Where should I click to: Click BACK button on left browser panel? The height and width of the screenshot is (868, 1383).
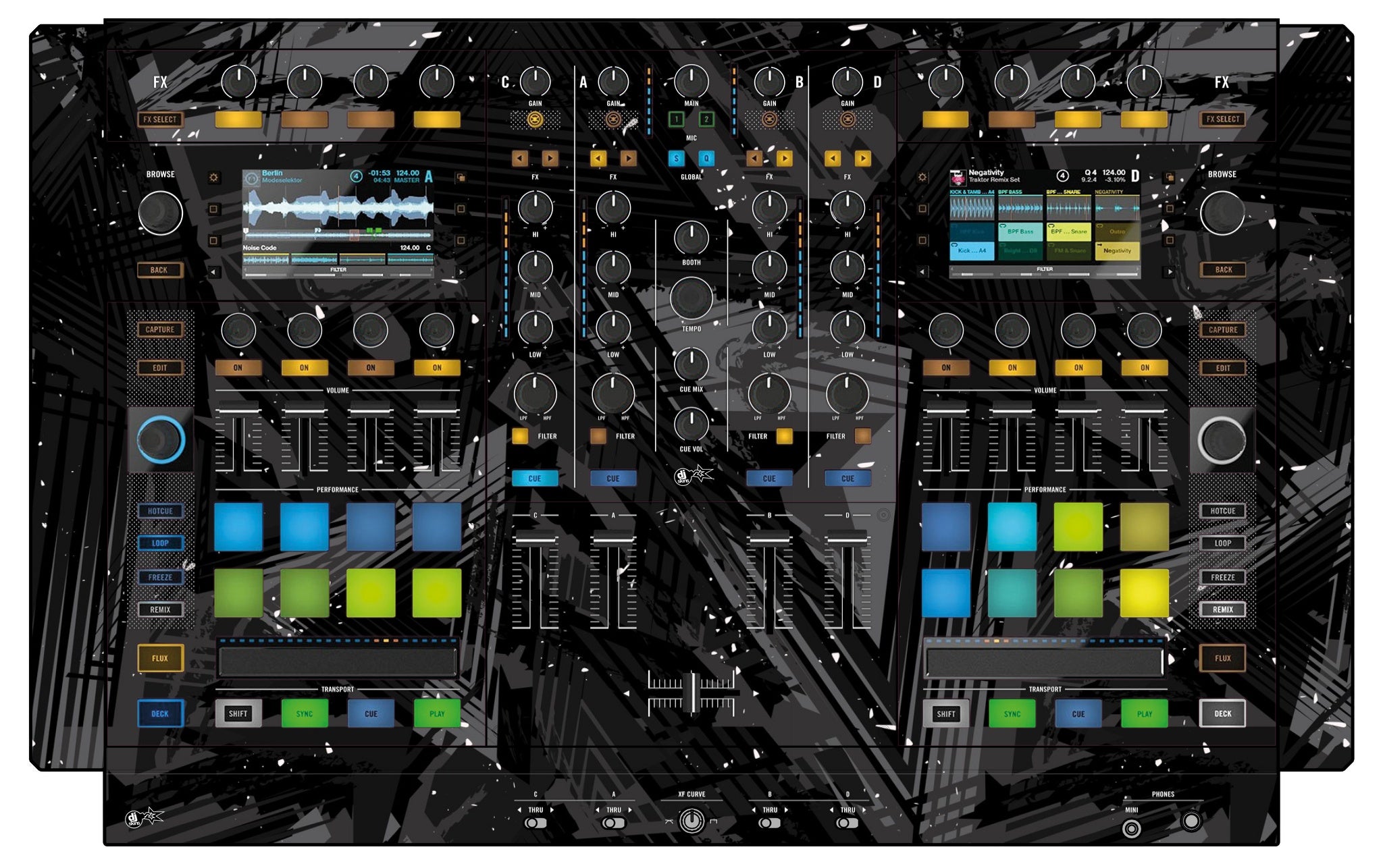[156, 267]
